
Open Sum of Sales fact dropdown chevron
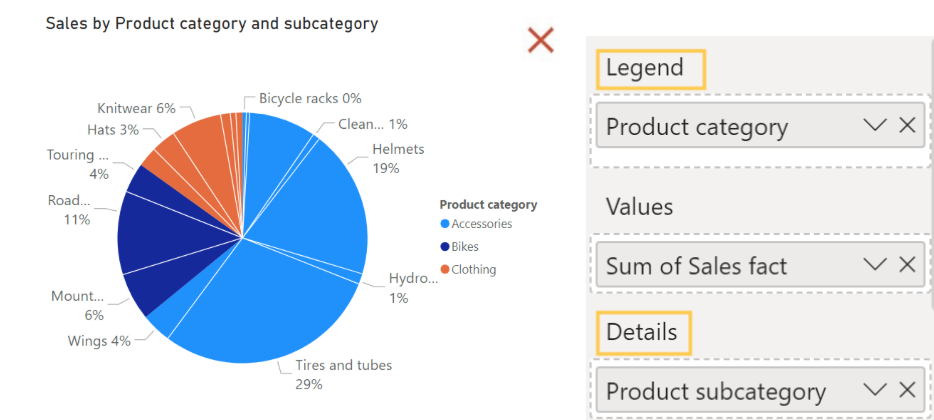pos(875,265)
